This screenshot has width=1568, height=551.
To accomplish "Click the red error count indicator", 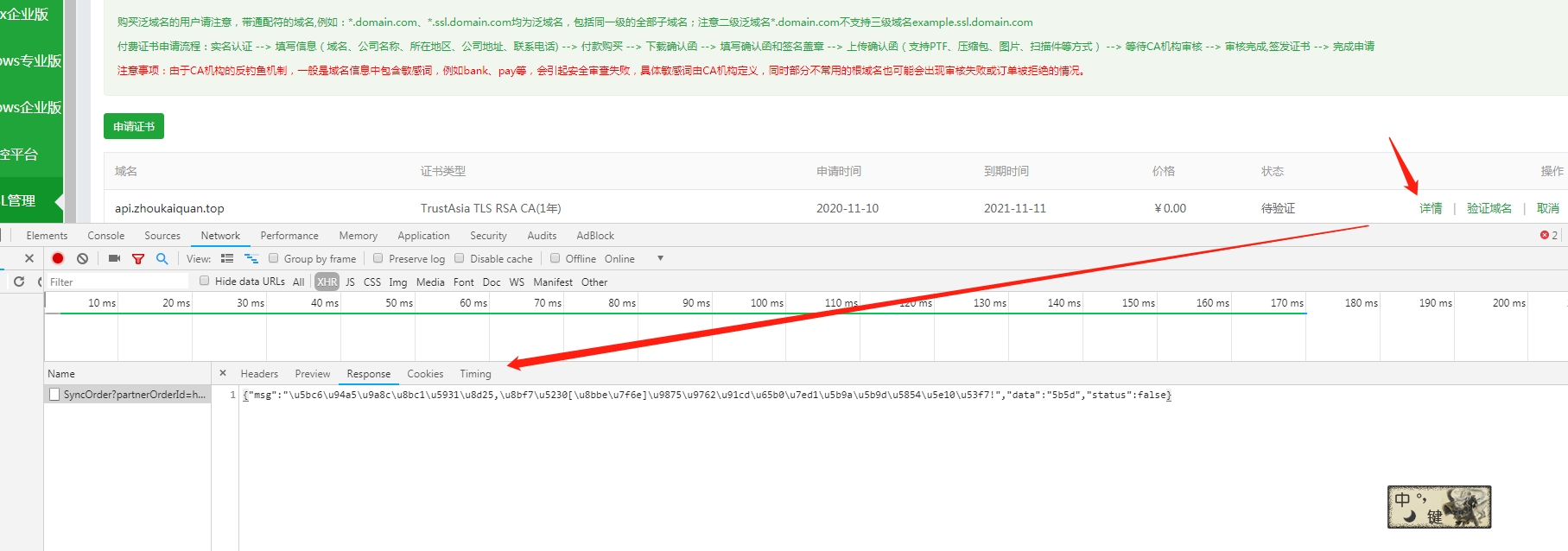I will click(1549, 235).
